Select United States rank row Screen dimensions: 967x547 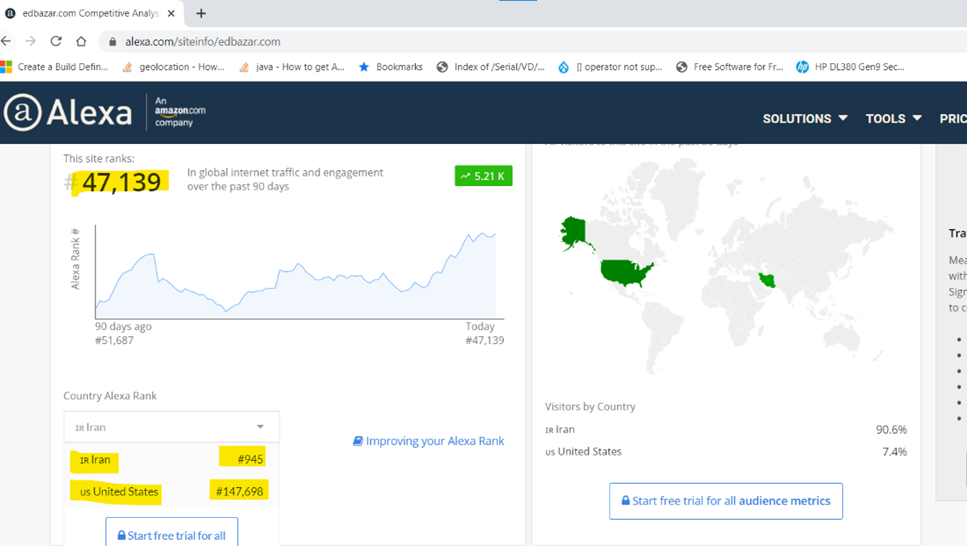pyautogui.click(x=171, y=491)
